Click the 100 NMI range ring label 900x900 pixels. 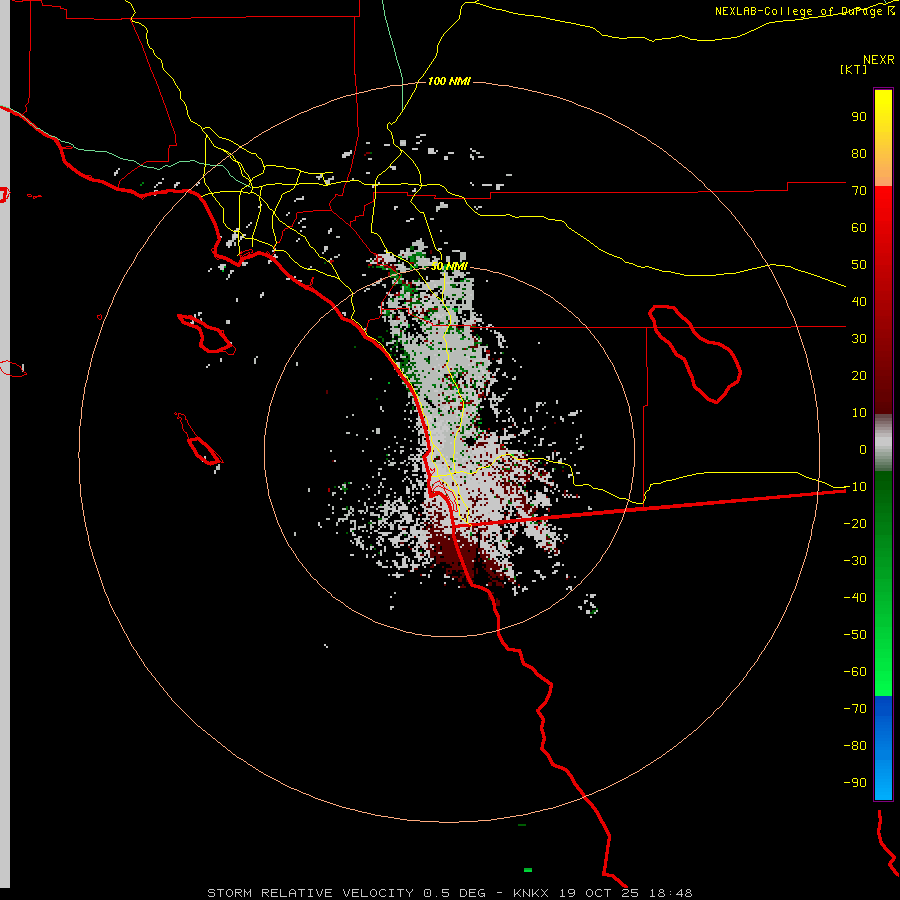(x=449, y=82)
